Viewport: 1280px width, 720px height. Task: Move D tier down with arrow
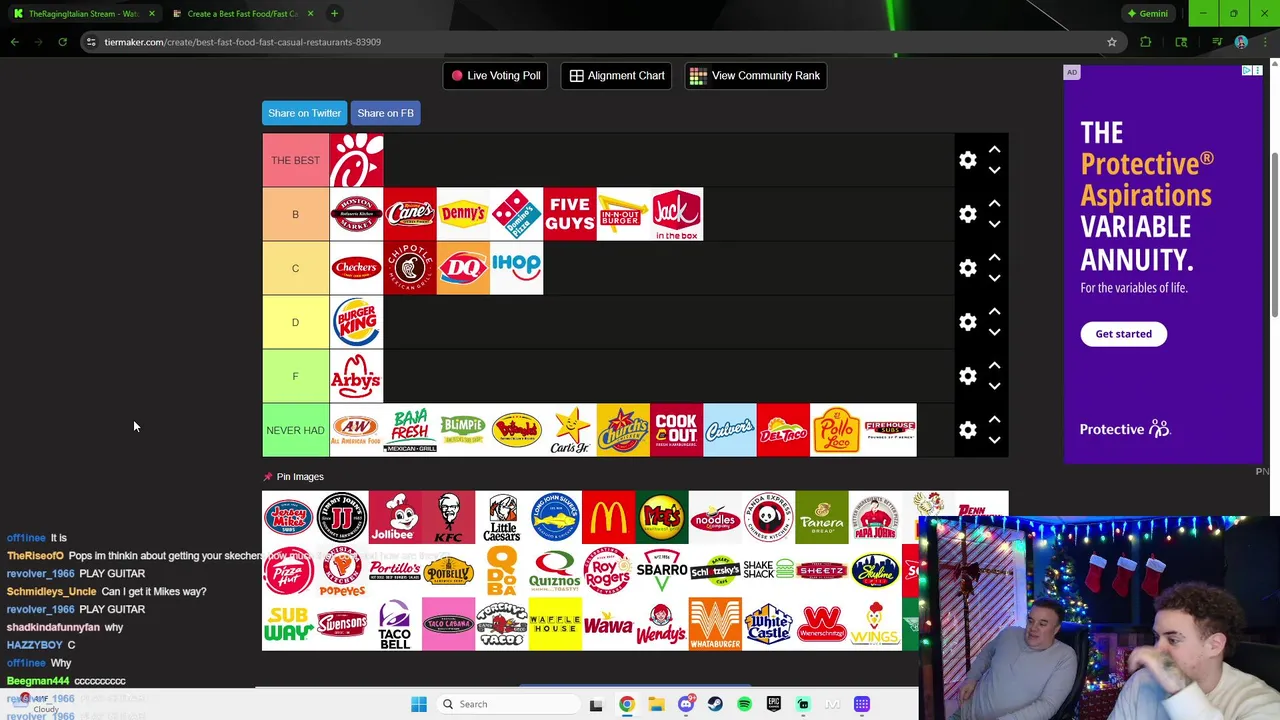click(994, 333)
